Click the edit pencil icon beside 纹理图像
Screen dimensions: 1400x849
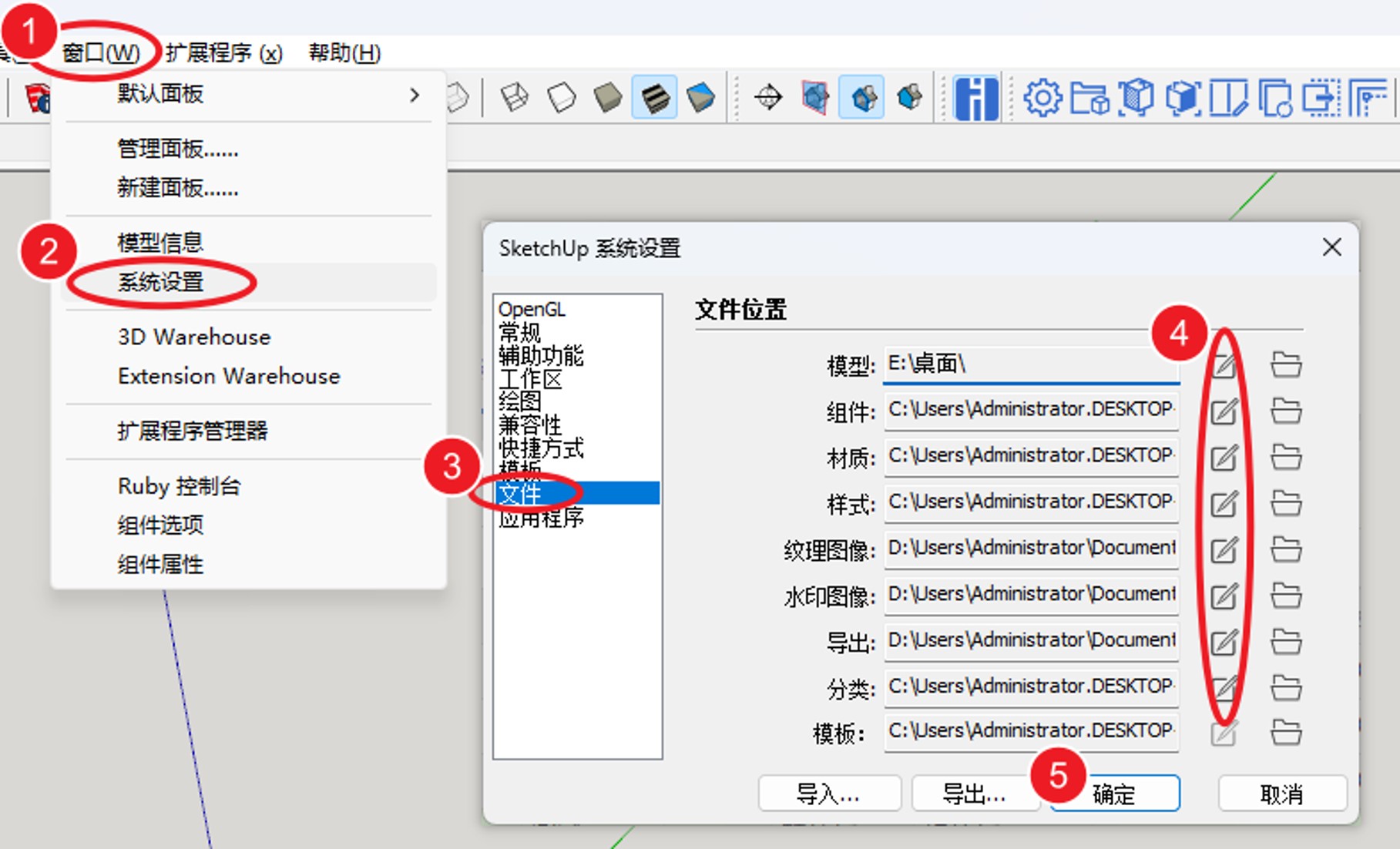(x=1225, y=549)
